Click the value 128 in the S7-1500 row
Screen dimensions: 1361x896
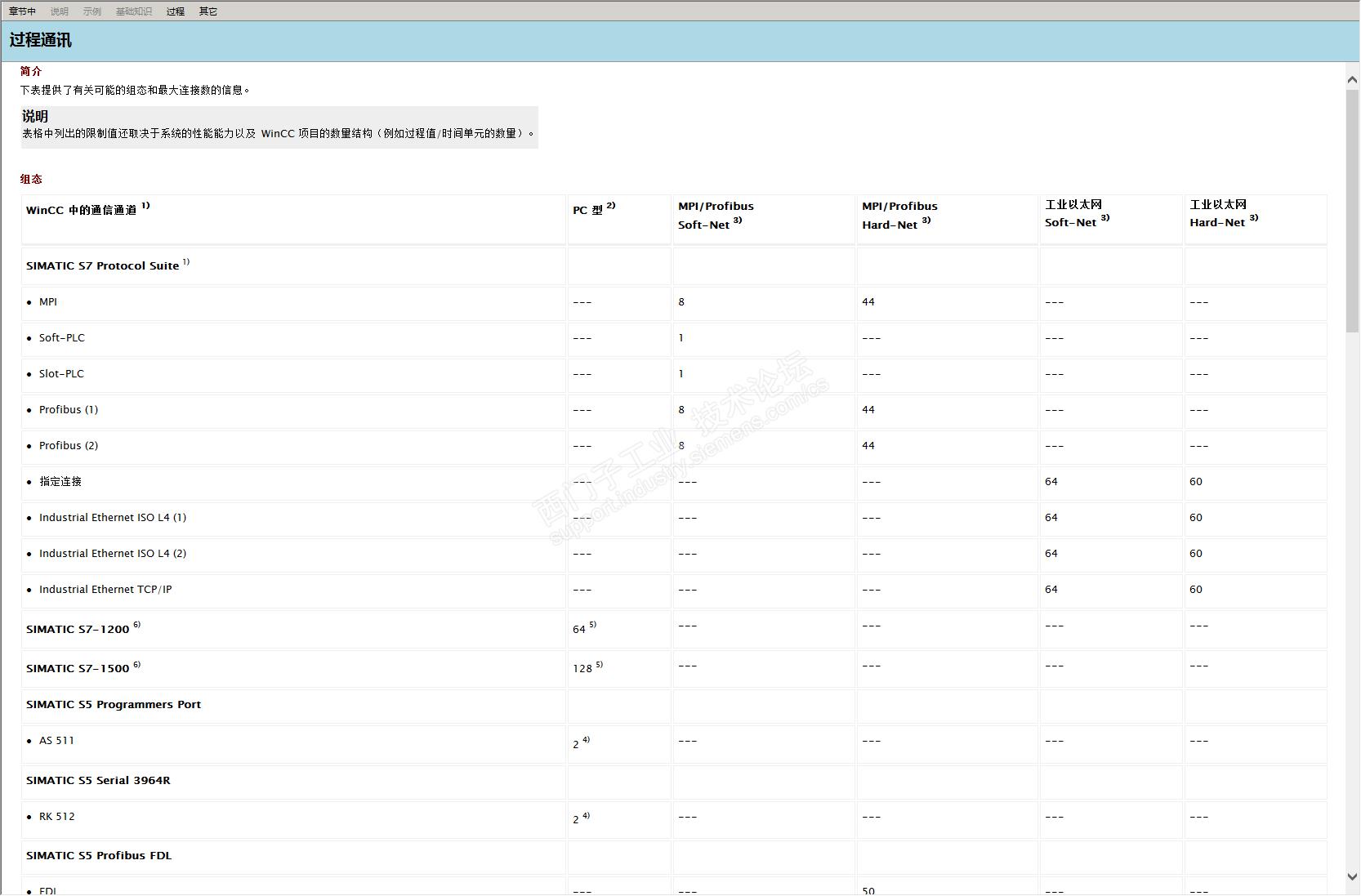click(x=582, y=668)
